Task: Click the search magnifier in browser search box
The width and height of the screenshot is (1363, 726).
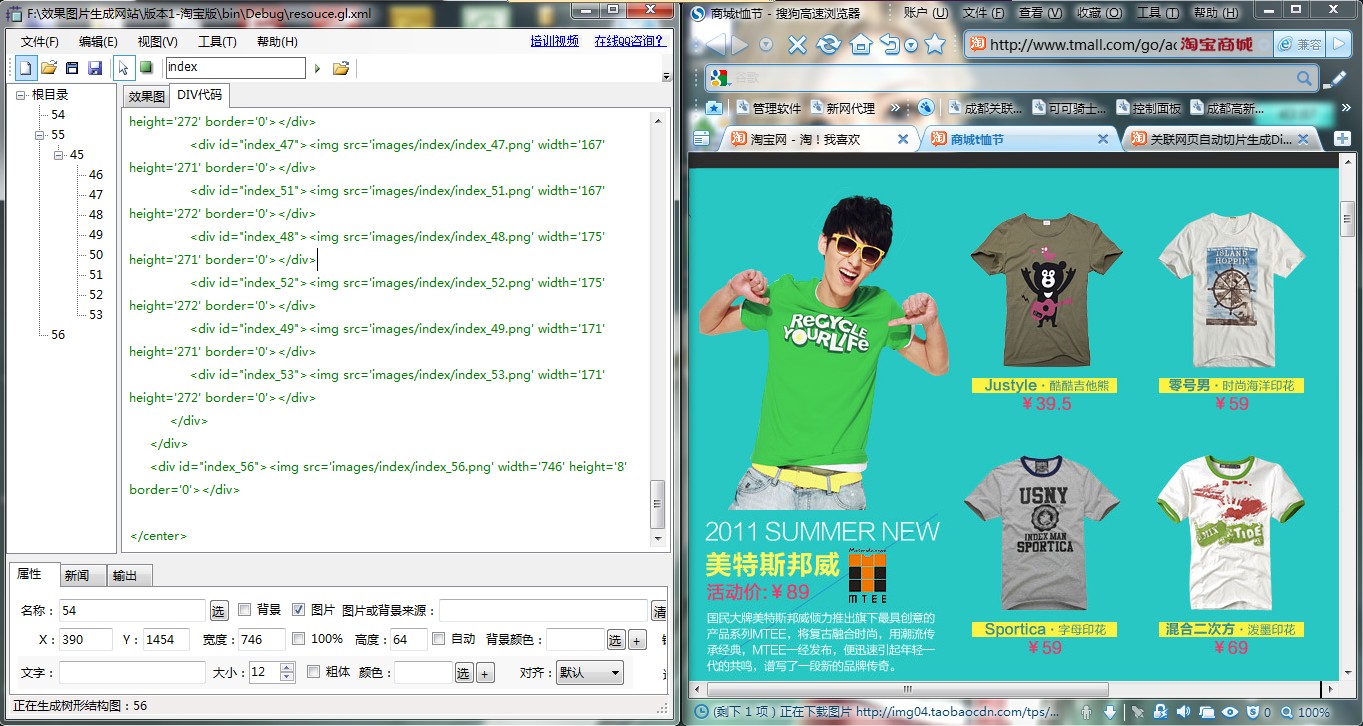Action: coord(1305,78)
